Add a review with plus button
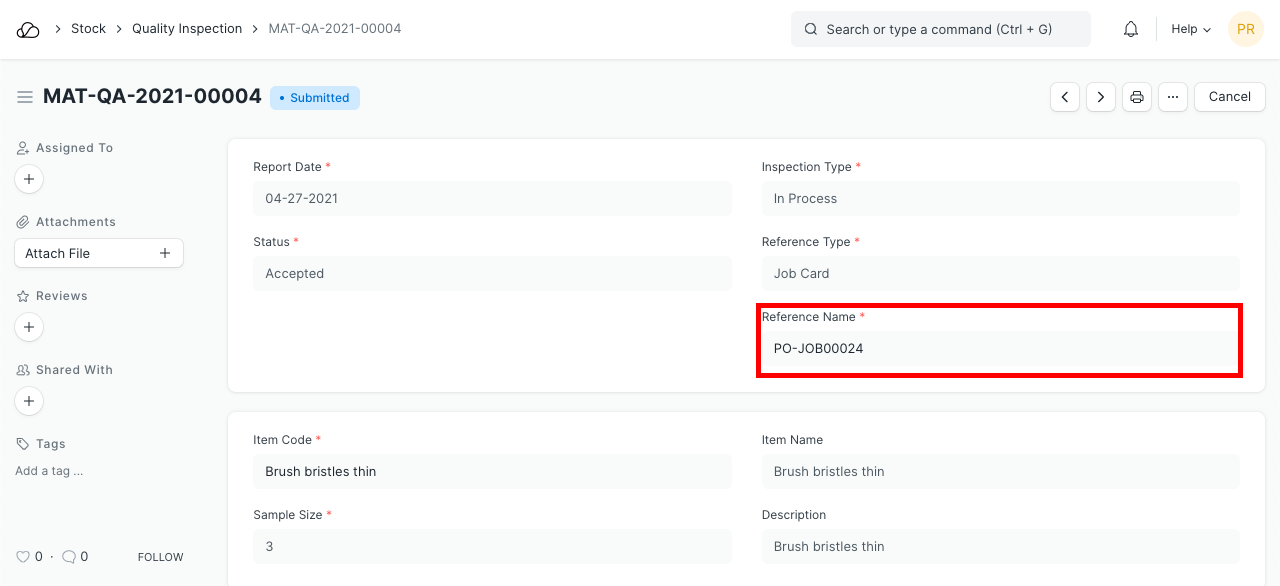1280x586 pixels. pyautogui.click(x=29, y=327)
